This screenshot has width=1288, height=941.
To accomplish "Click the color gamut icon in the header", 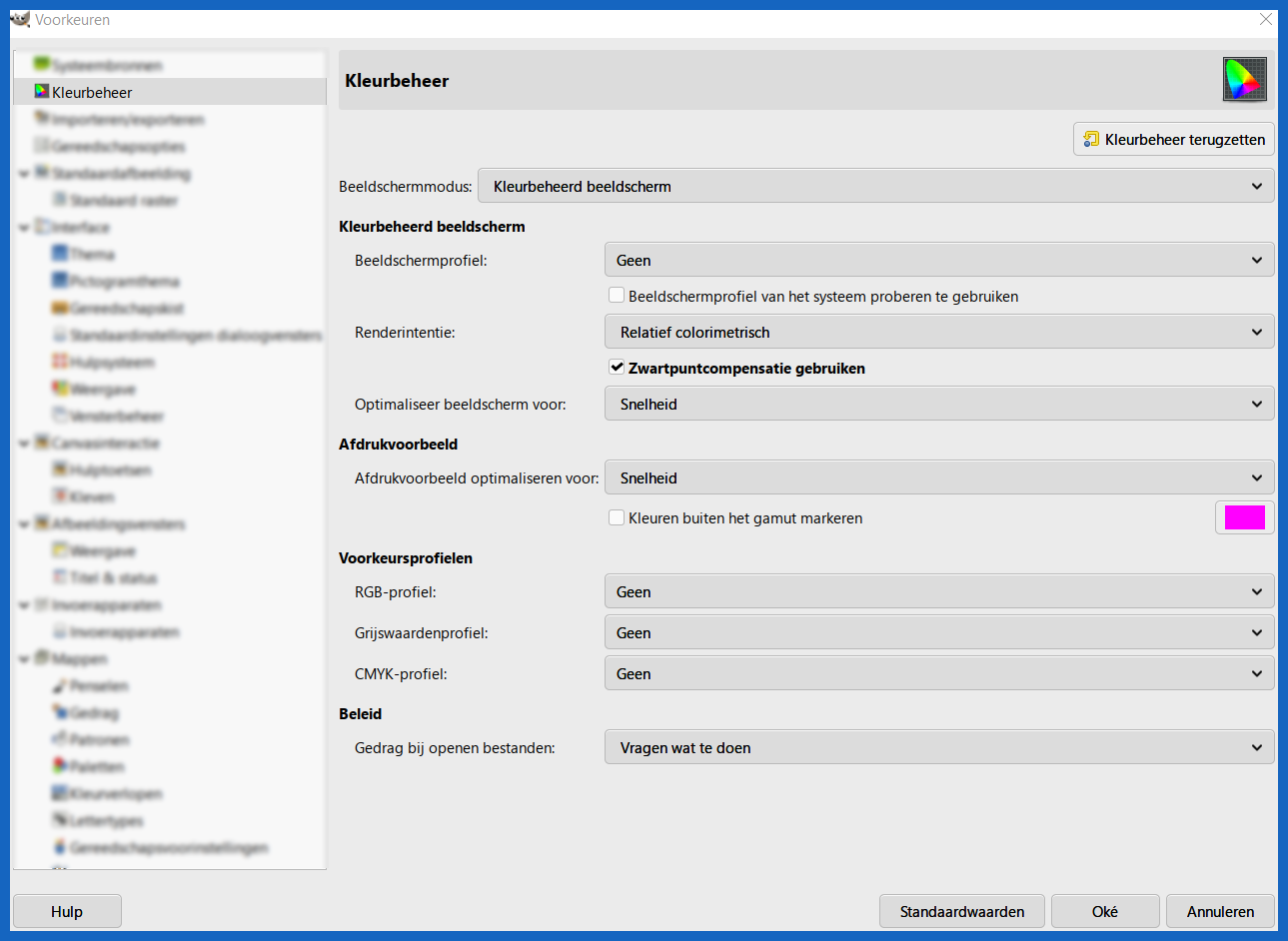I will (x=1244, y=79).
